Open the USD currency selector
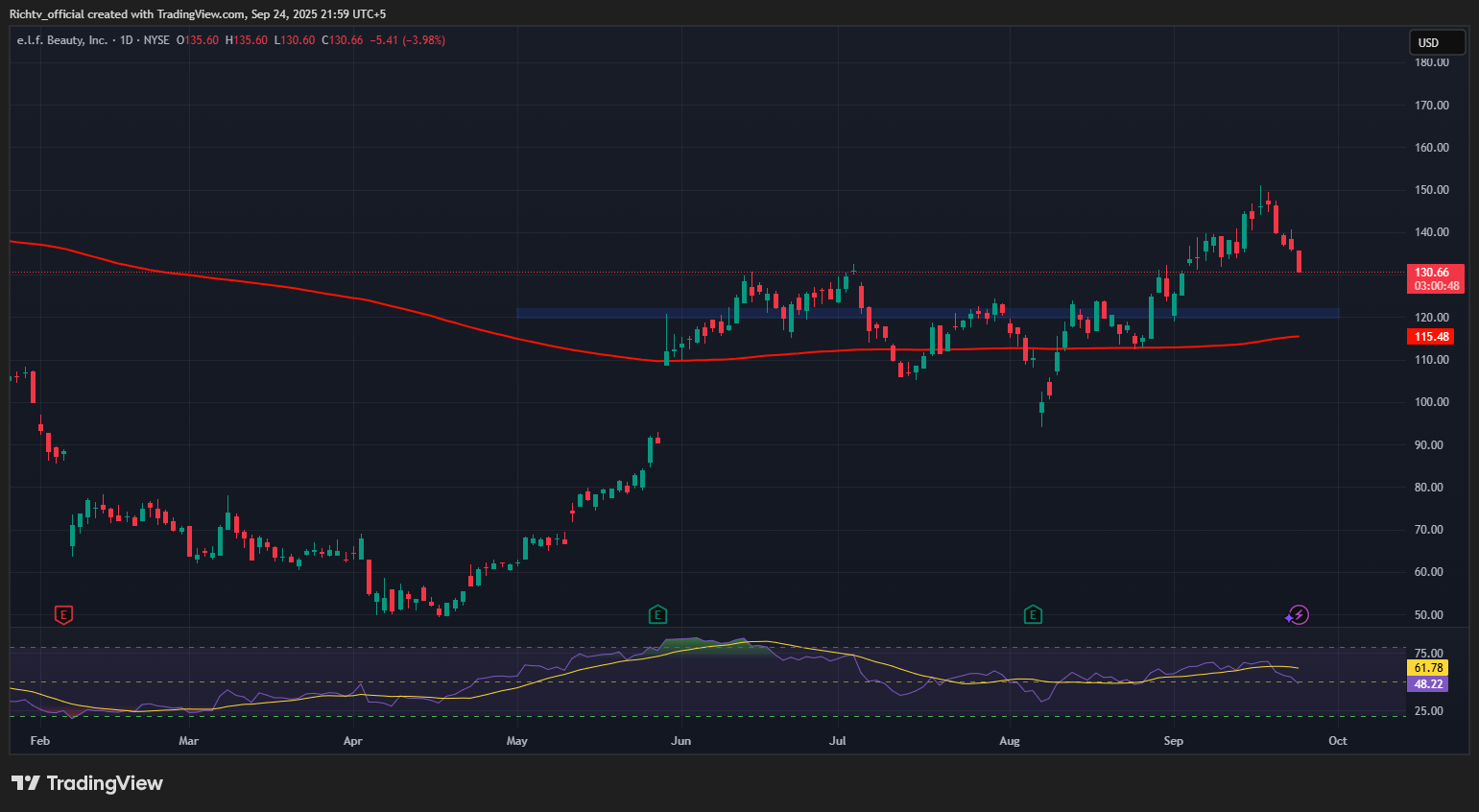1479x812 pixels. [x=1436, y=42]
